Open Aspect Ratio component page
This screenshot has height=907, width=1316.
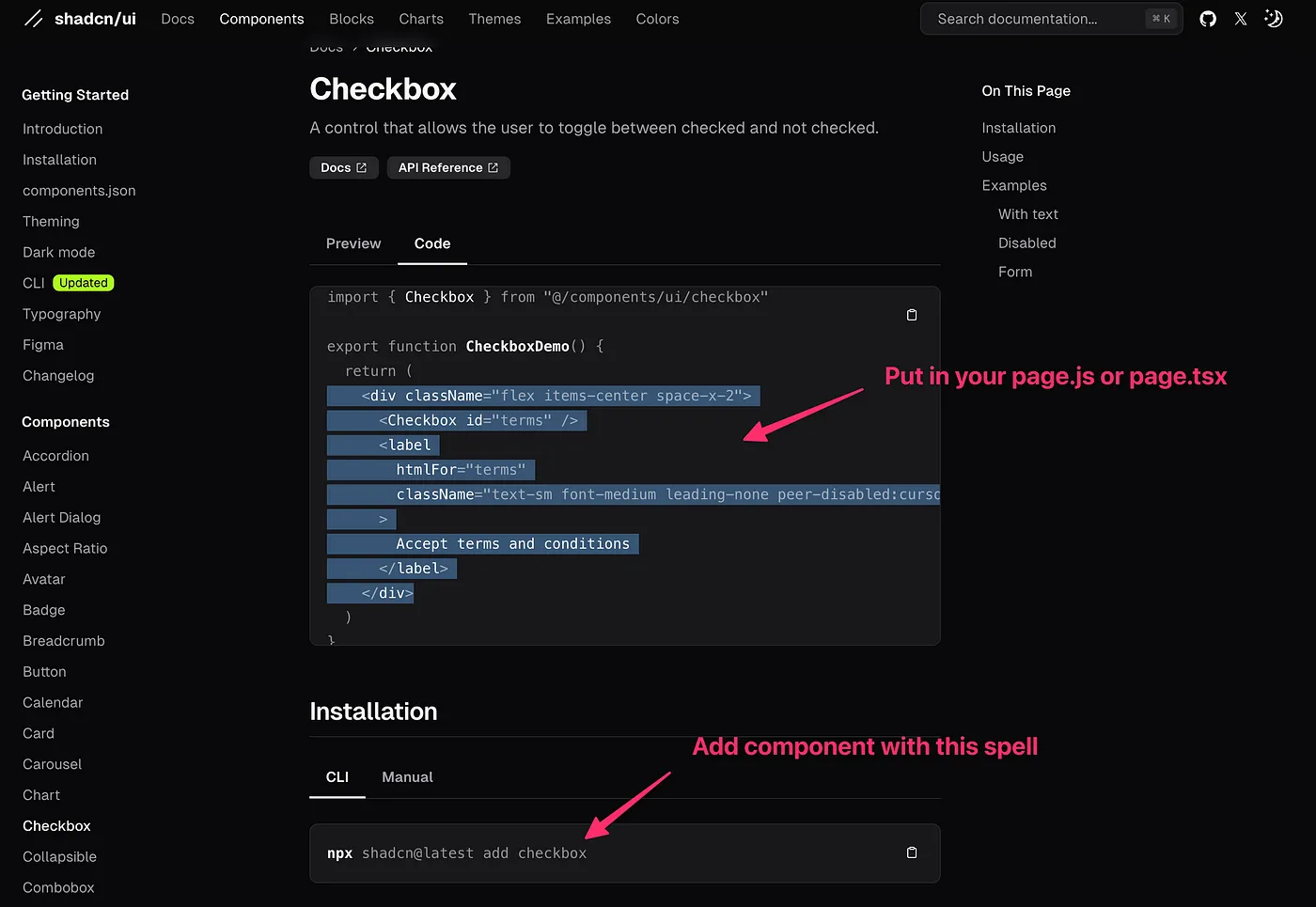[x=65, y=549]
